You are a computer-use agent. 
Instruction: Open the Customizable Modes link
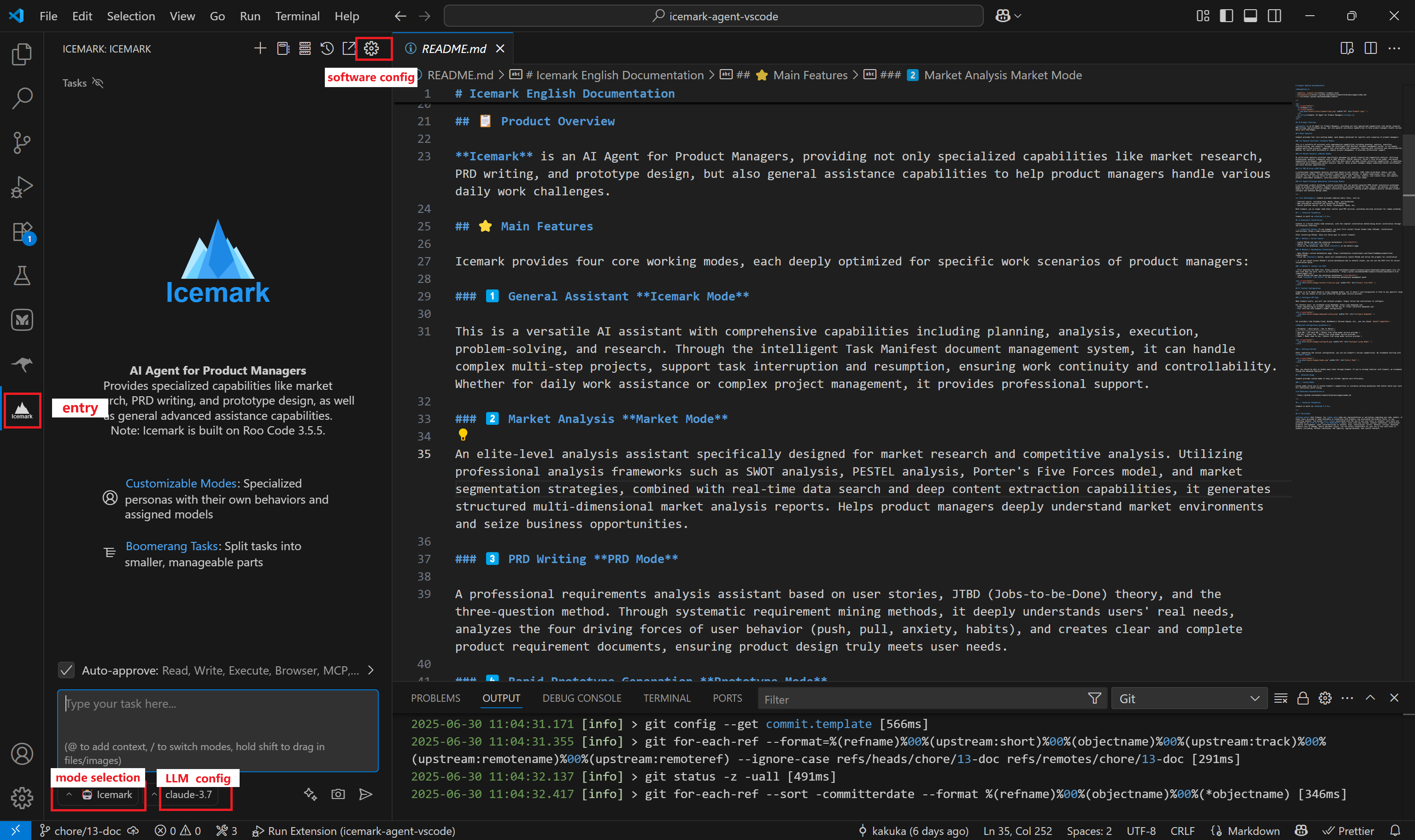tap(181, 483)
